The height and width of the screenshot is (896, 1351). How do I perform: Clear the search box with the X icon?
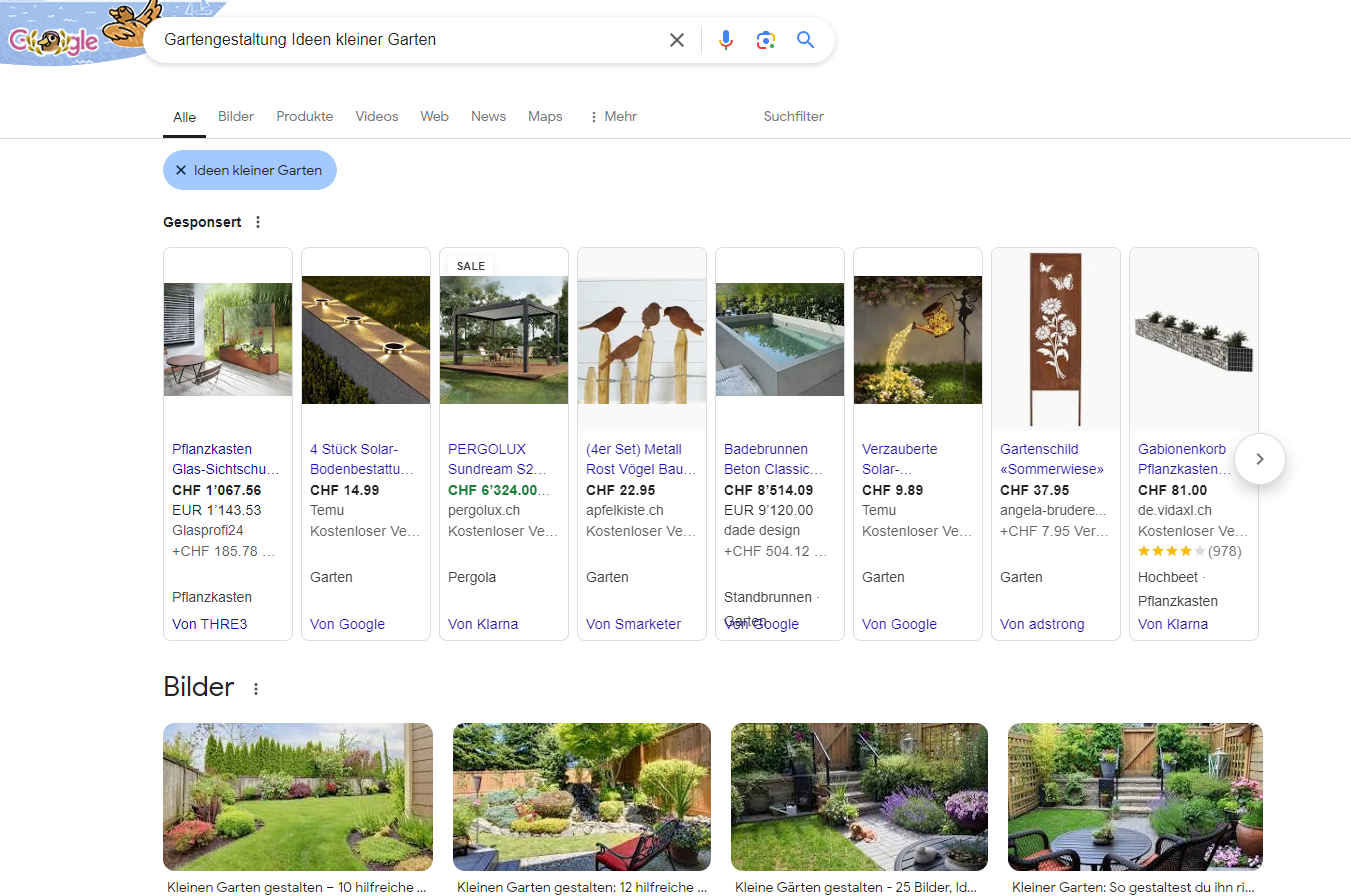[x=677, y=40]
